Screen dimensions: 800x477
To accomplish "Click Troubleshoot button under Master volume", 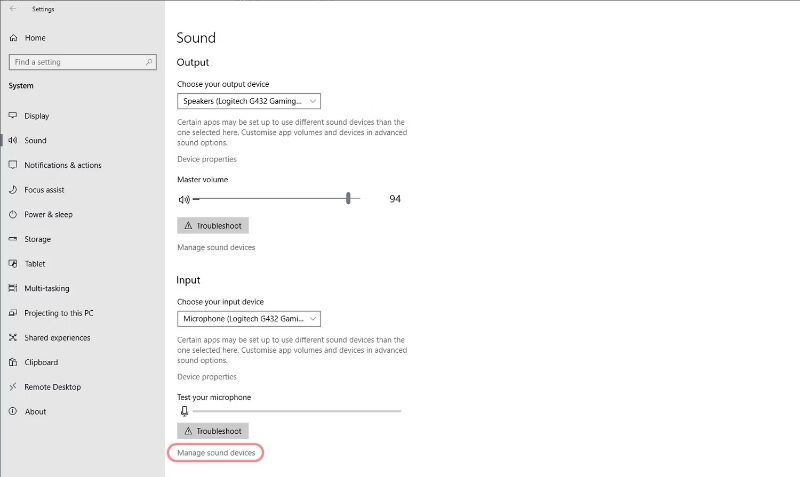I will pos(212,226).
